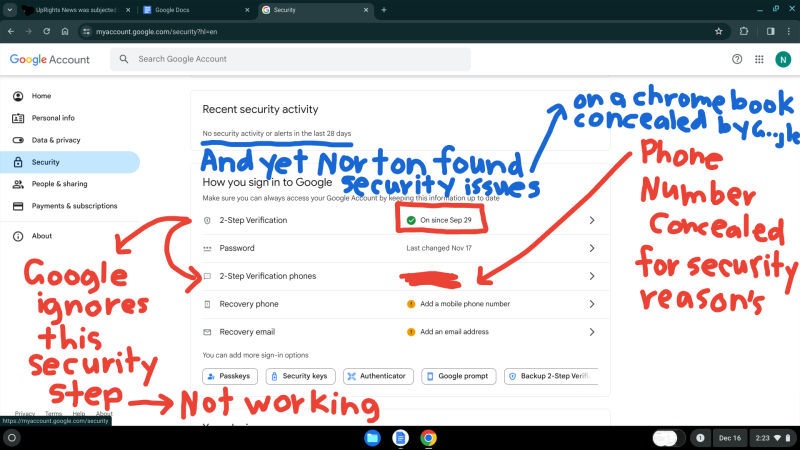Click the browser back arrow
This screenshot has width=800, height=450.
(x=11, y=32)
